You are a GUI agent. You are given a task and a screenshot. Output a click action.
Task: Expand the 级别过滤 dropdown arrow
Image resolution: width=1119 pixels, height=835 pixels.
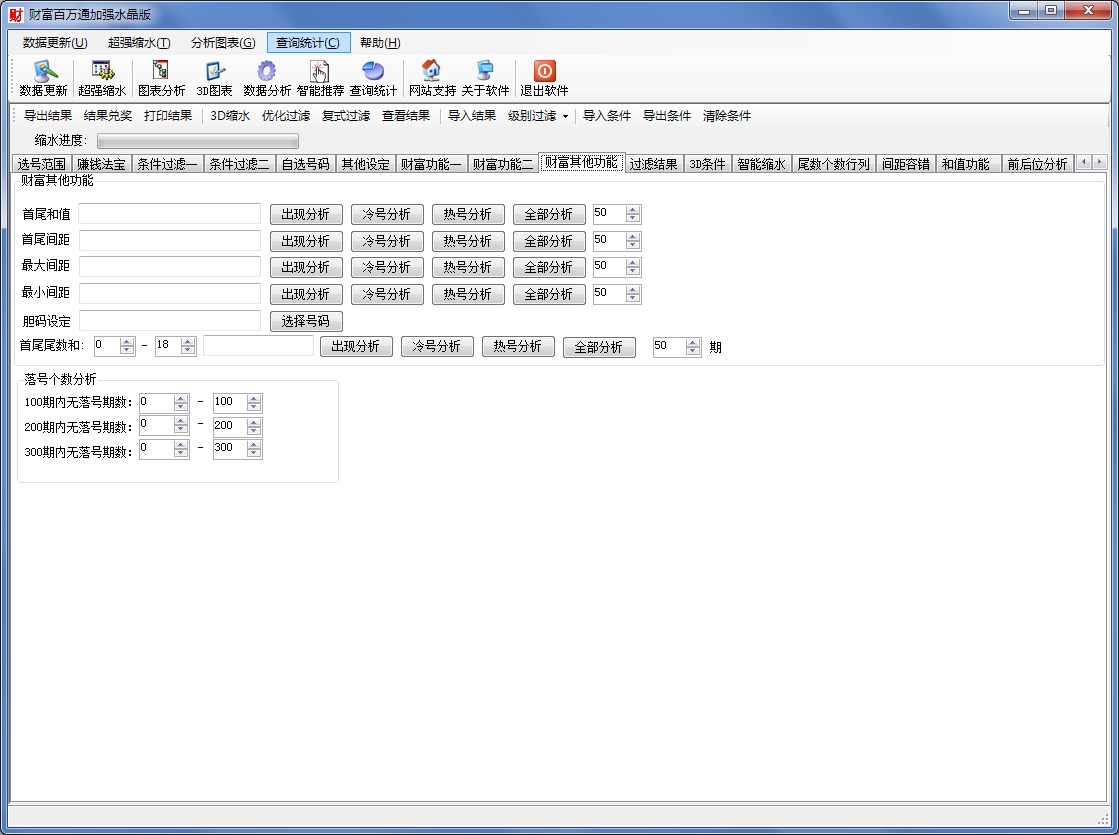click(565, 116)
